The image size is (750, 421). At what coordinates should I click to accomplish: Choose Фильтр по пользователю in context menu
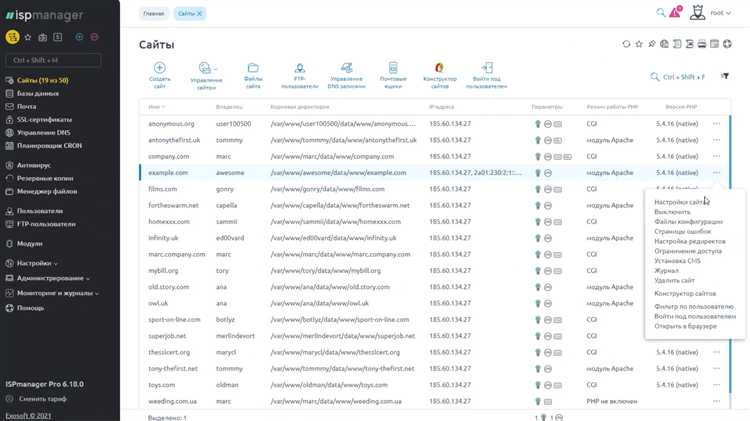point(694,306)
